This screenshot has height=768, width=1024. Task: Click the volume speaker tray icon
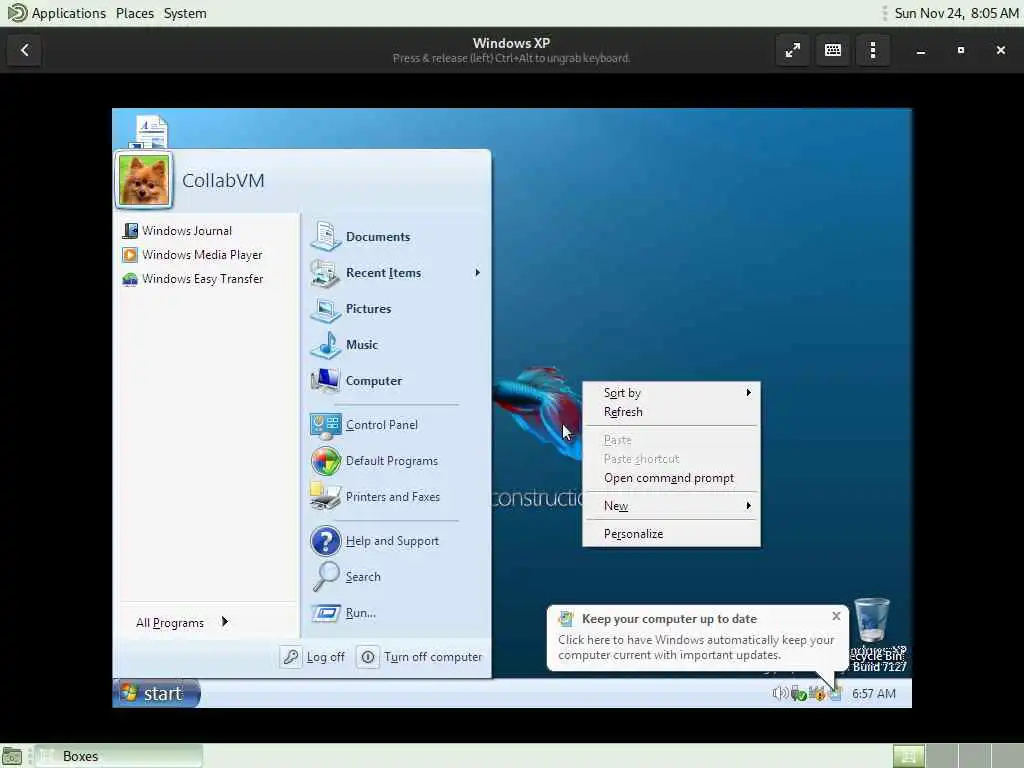780,694
